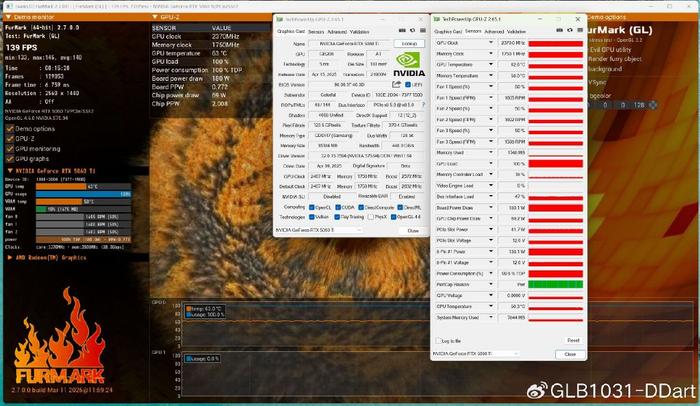The width and height of the screenshot is (700, 406).
Task: Click the Driver Version field
Action: [367, 156]
